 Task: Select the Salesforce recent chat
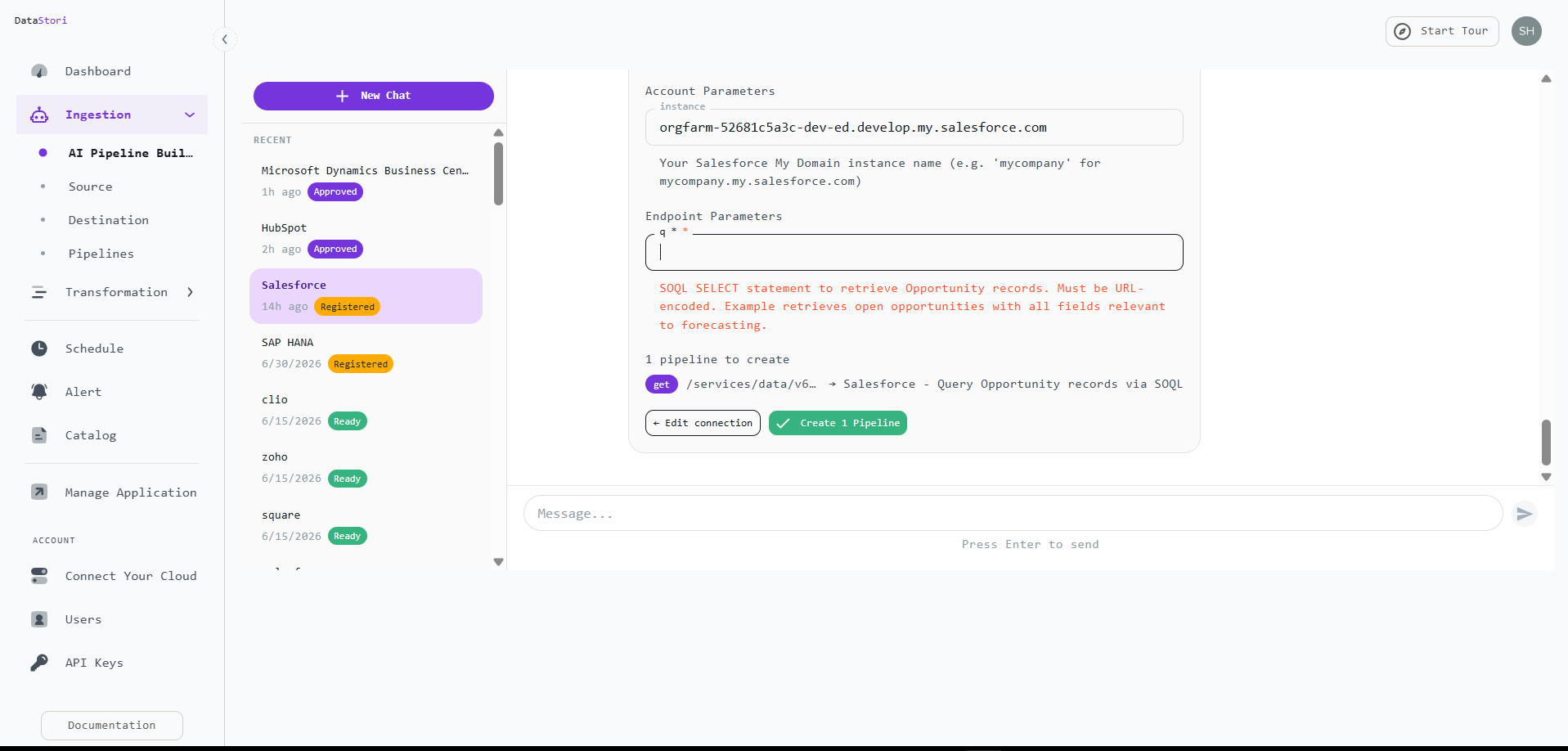pyautogui.click(x=366, y=295)
